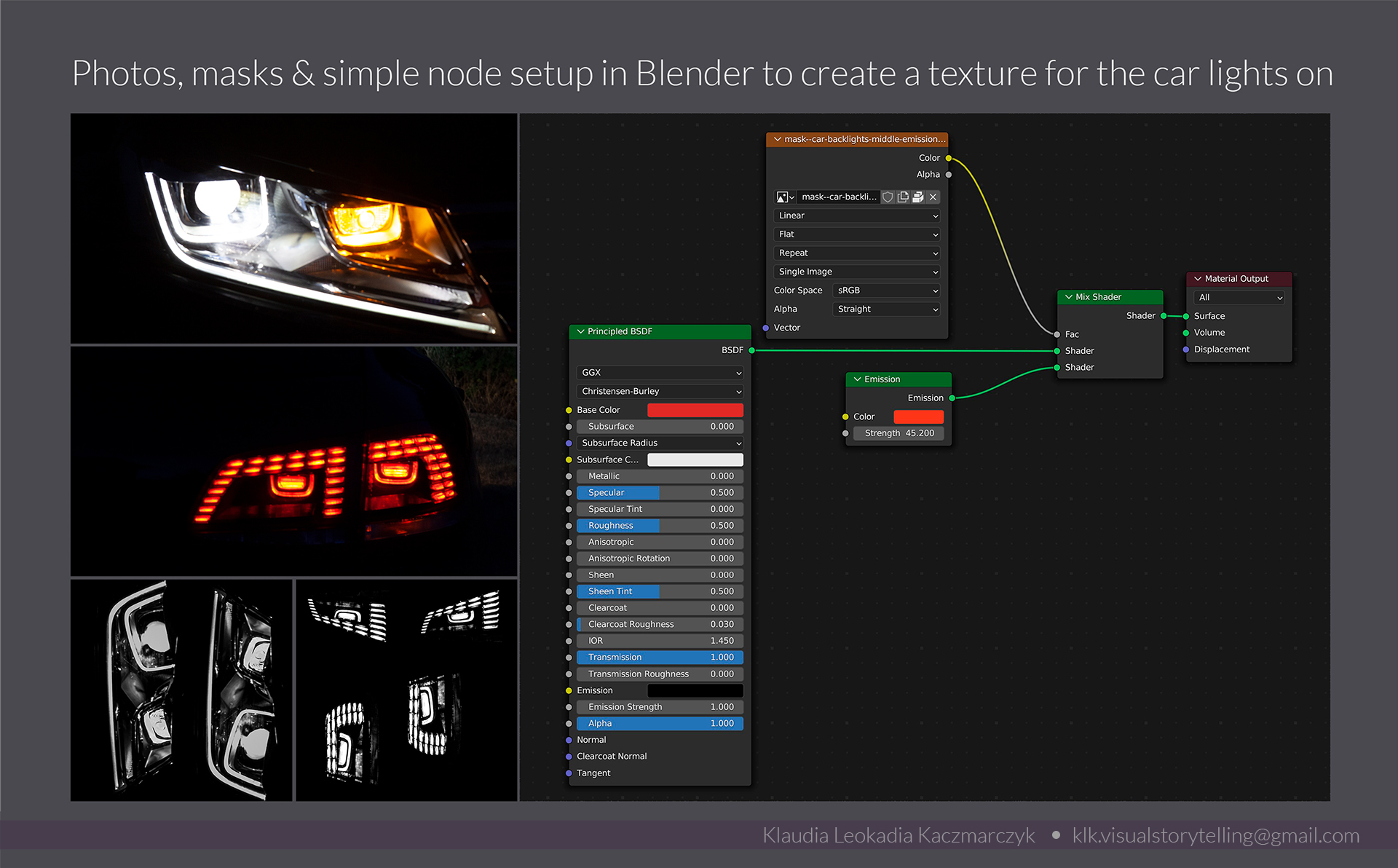Open the sRGB Color Space dropdown
The image size is (1398, 868).
click(x=886, y=291)
